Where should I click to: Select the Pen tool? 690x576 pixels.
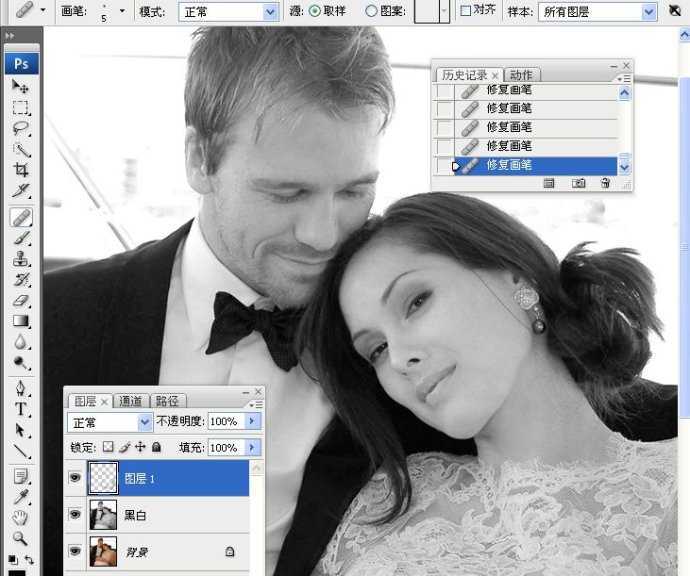tap(20, 389)
